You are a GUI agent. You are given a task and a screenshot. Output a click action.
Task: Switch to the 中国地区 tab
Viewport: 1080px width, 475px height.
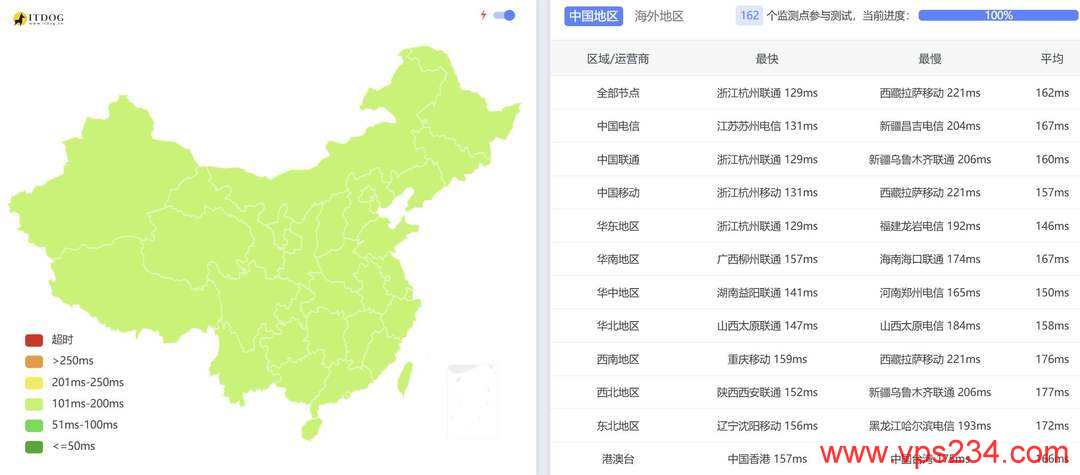(x=593, y=16)
